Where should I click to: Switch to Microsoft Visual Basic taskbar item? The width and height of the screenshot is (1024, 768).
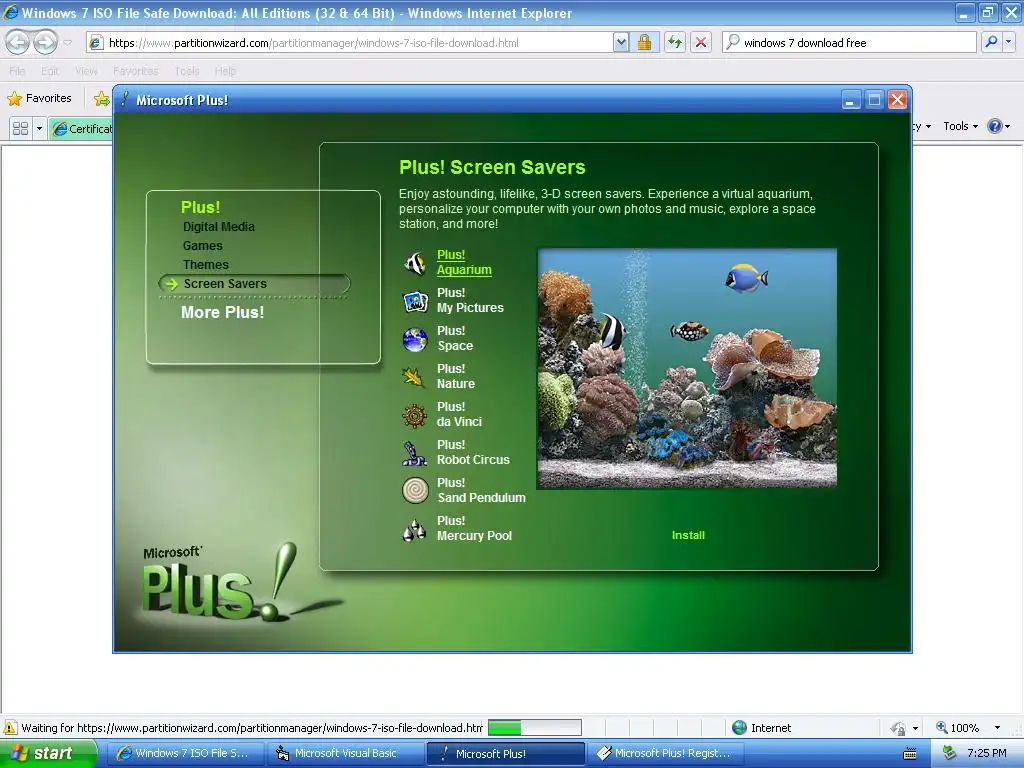345,753
